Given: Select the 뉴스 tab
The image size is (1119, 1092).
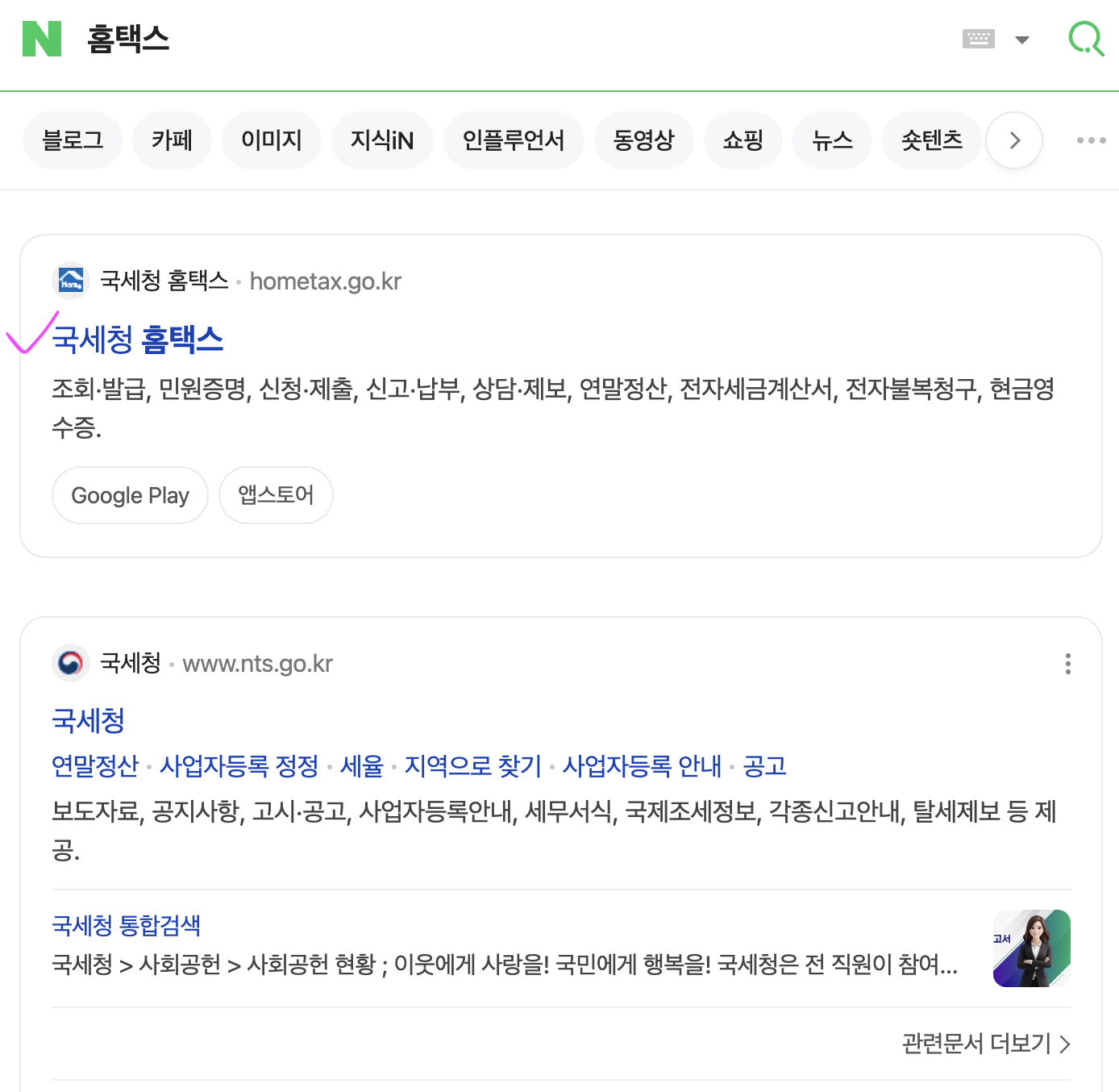Looking at the screenshot, I should (832, 140).
